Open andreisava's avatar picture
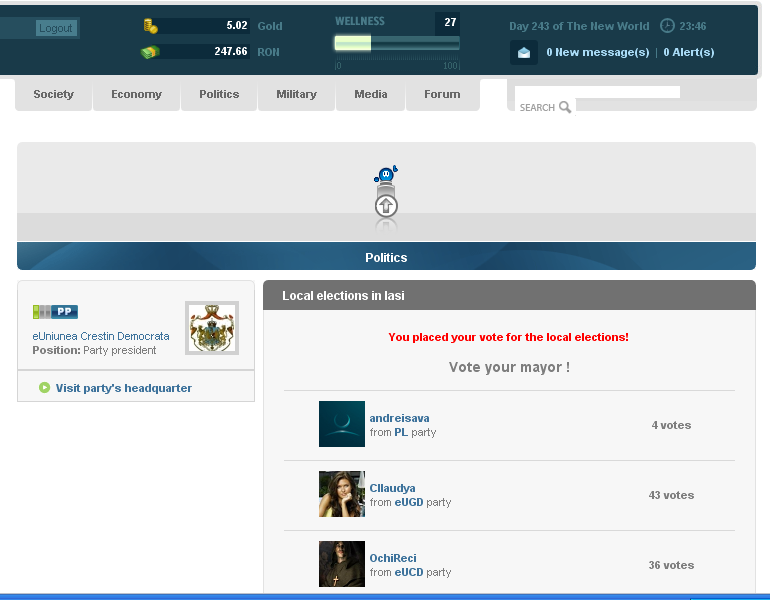 [342, 424]
